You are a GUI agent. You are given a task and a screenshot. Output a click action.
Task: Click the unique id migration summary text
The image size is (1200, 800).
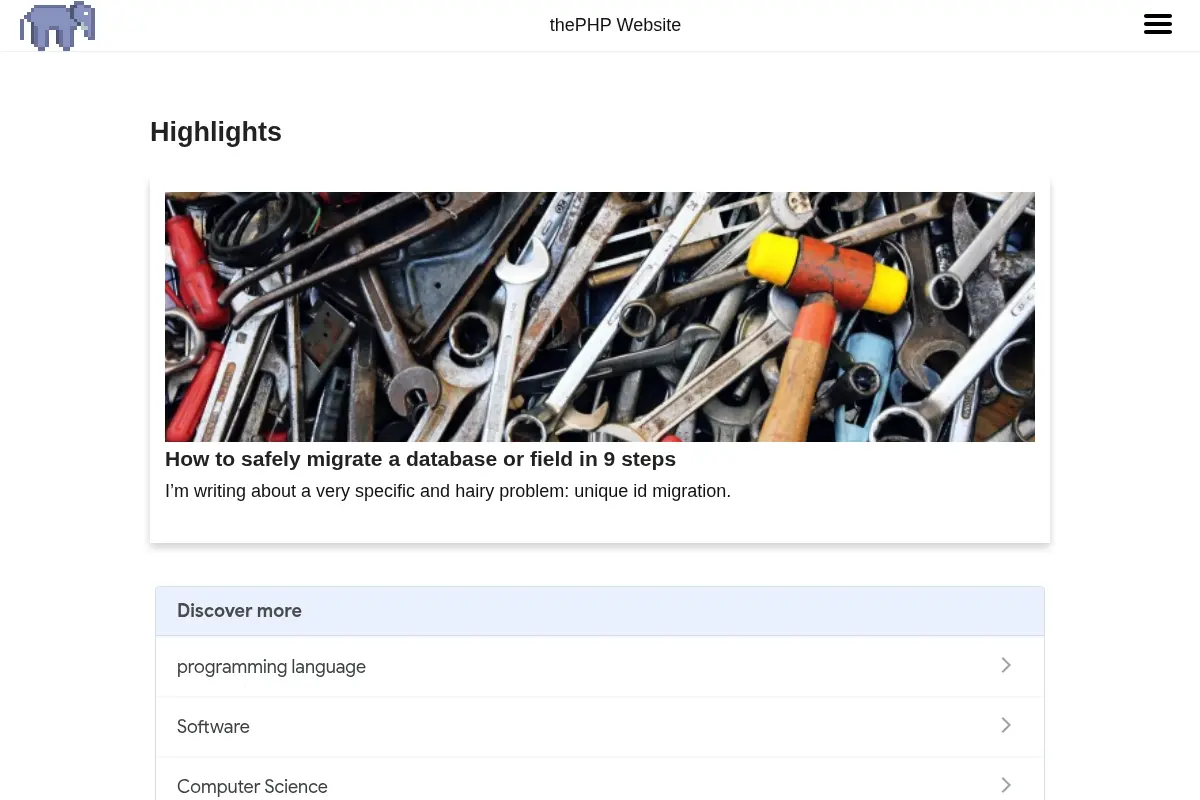click(x=448, y=491)
